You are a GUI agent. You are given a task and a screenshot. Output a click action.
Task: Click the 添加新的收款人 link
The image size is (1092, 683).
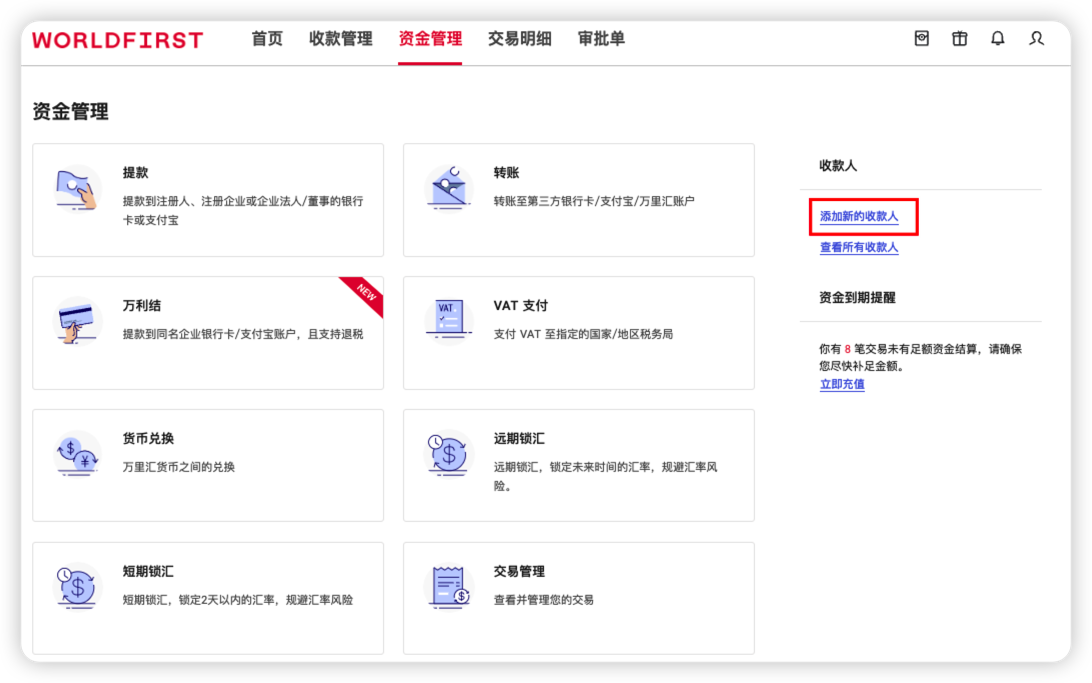click(859, 217)
